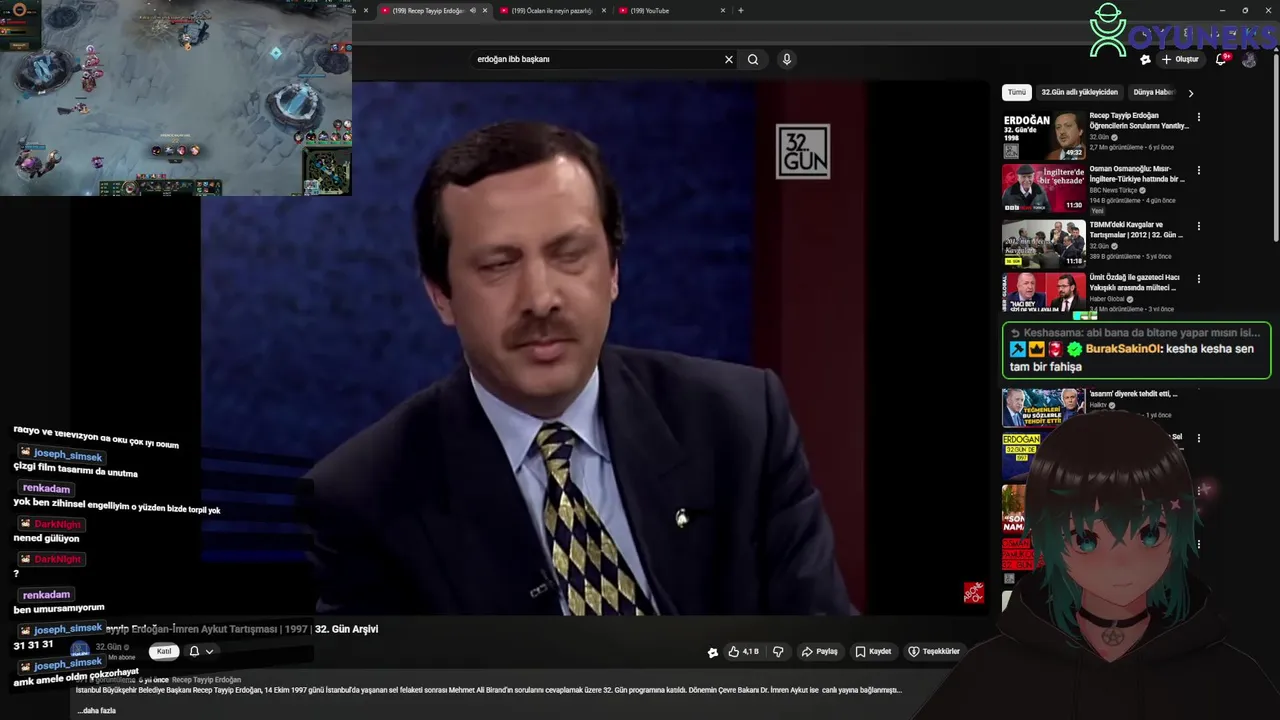Click the red subscribe badge in video corner
The width and height of the screenshot is (1280, 720).
pyautogui.click(x=973, y=593)
